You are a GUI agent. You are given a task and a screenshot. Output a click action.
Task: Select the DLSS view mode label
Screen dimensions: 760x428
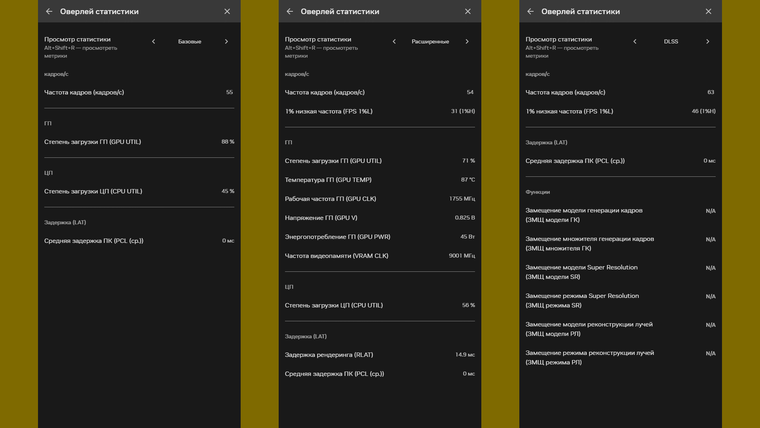pos(671,42)
